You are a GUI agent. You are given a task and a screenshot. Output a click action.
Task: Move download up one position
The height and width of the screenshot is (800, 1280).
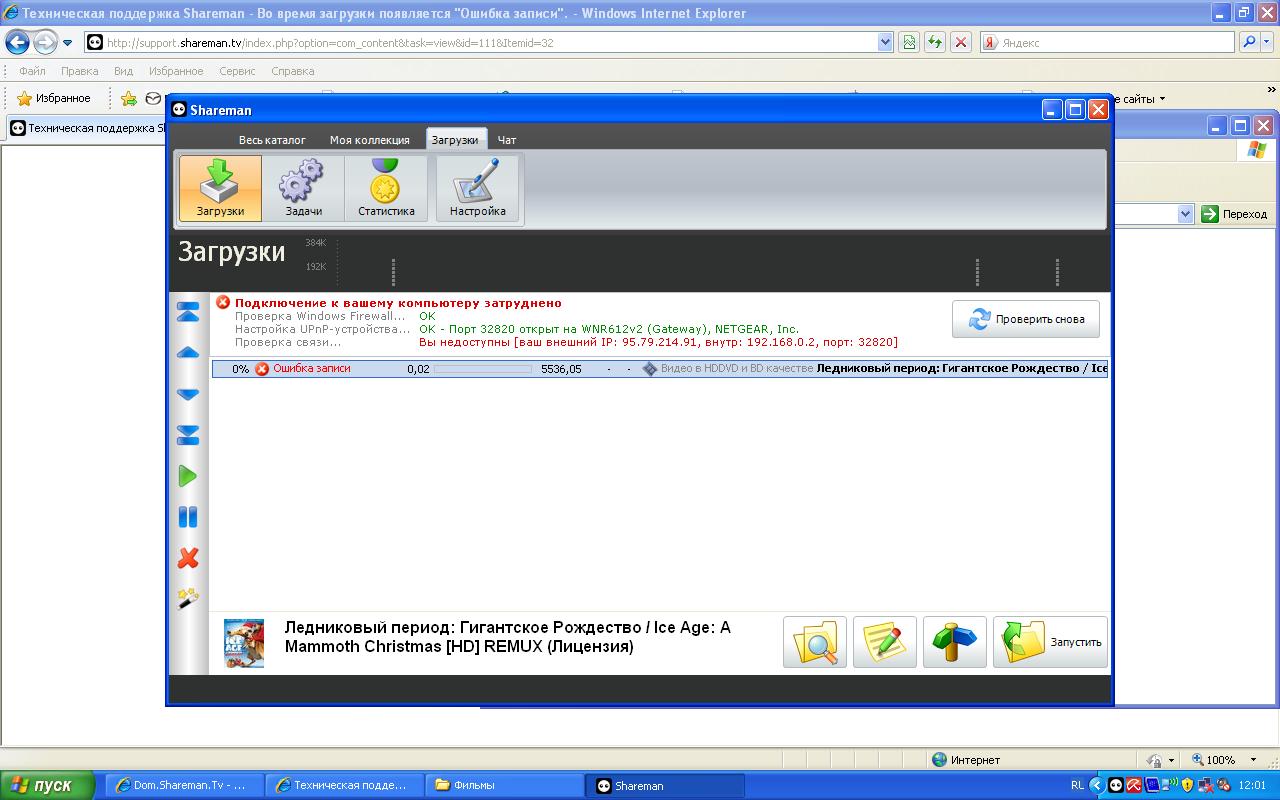[x=188, y=353]
